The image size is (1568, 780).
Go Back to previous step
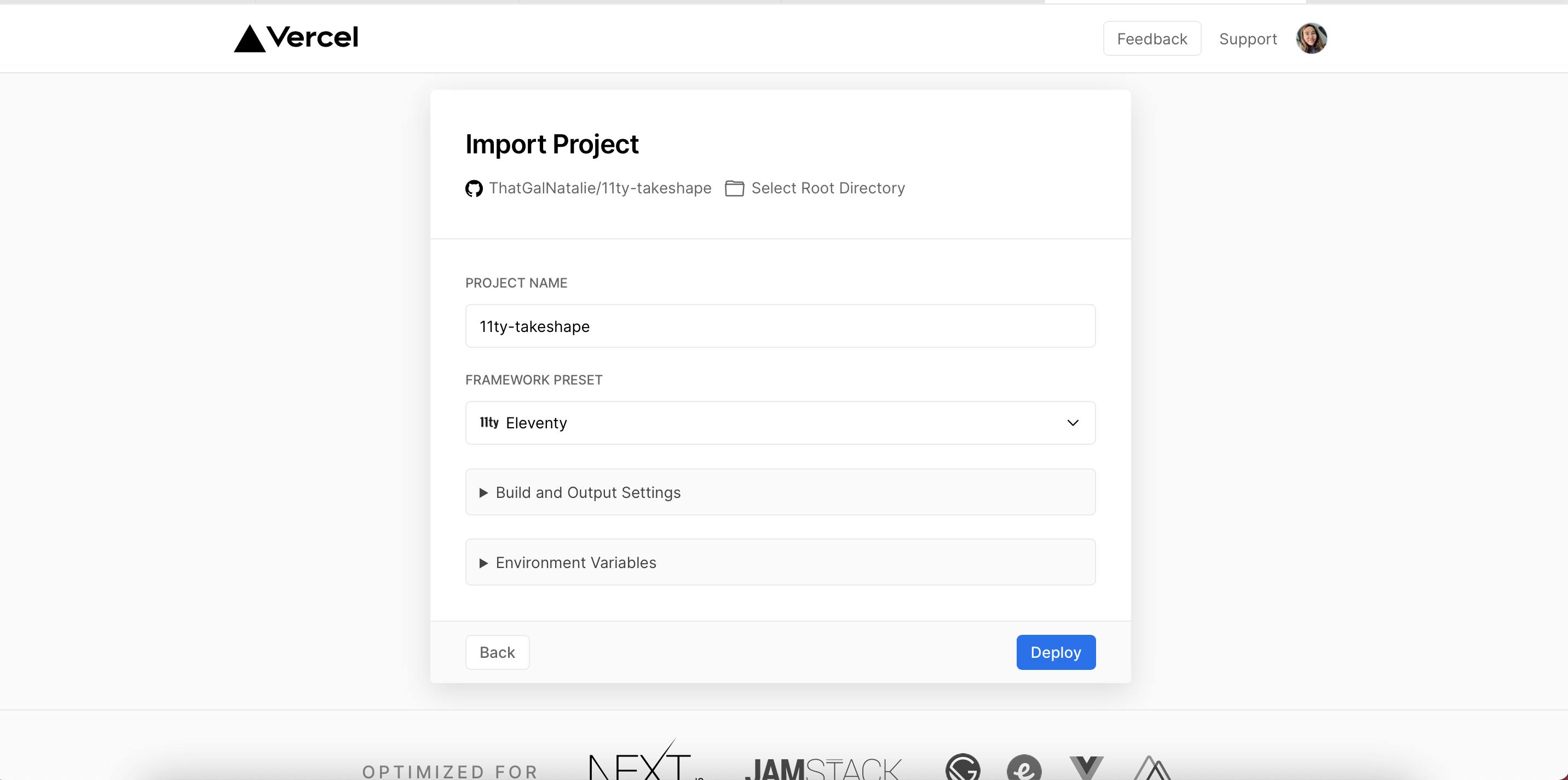(497, 652)
